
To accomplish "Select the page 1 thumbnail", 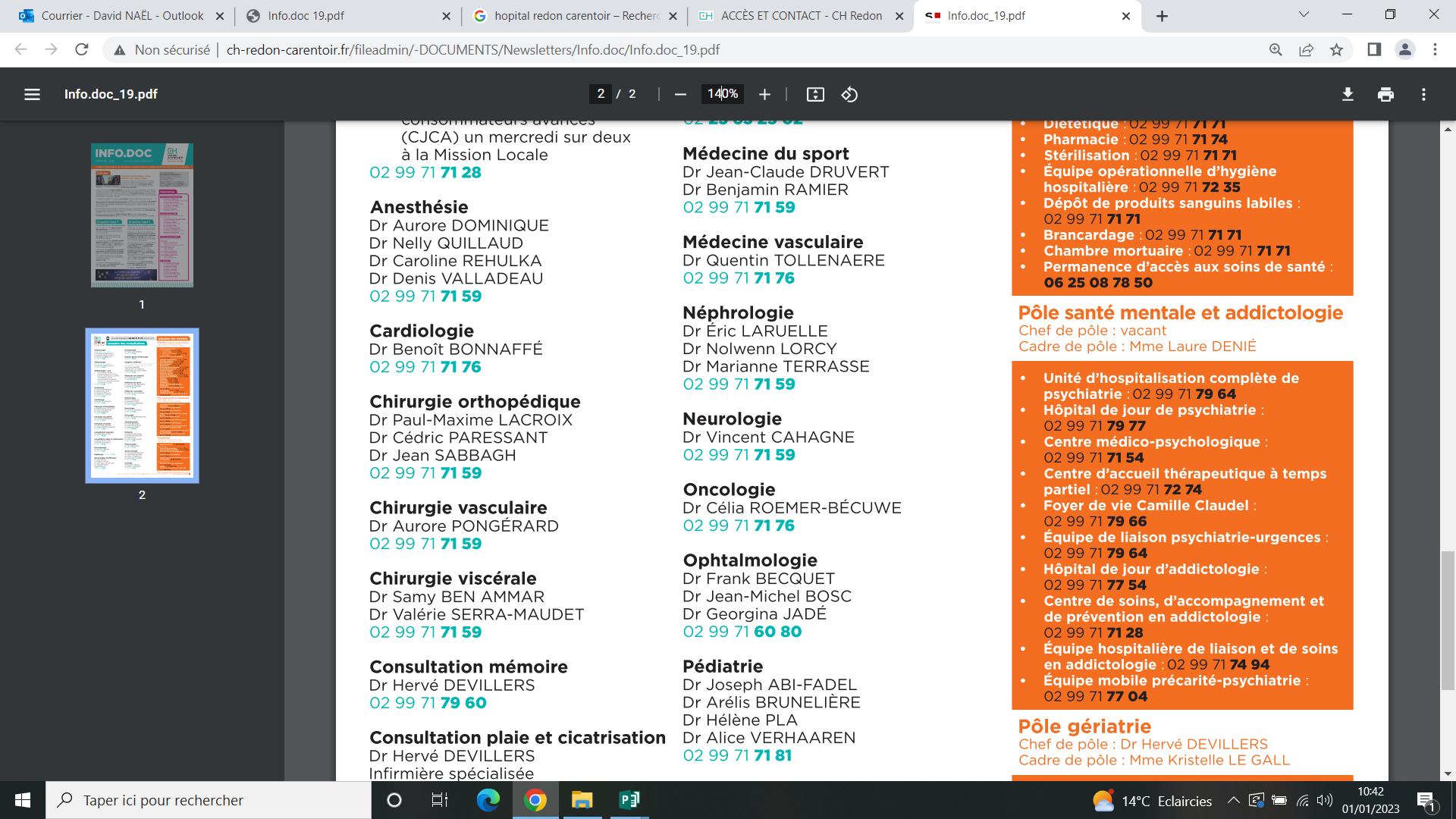I will click(x=142, y=215).
